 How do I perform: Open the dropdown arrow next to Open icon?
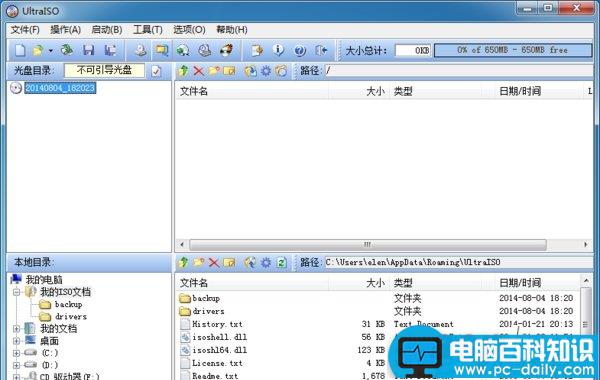click(x=51, y=51)
